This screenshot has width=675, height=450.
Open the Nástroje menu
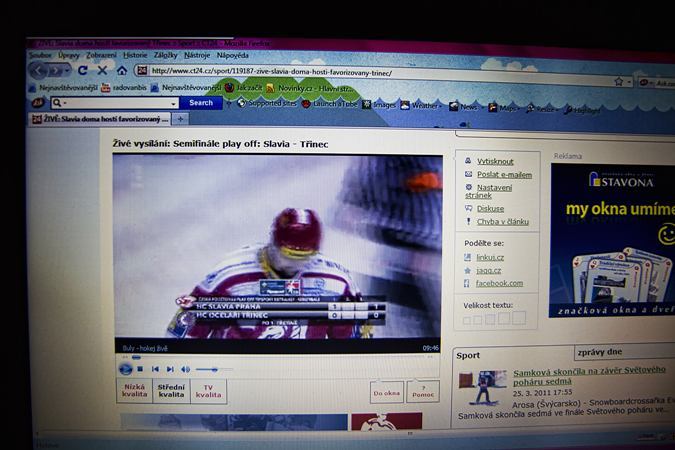pyautogui.click(x=197, y=55)
